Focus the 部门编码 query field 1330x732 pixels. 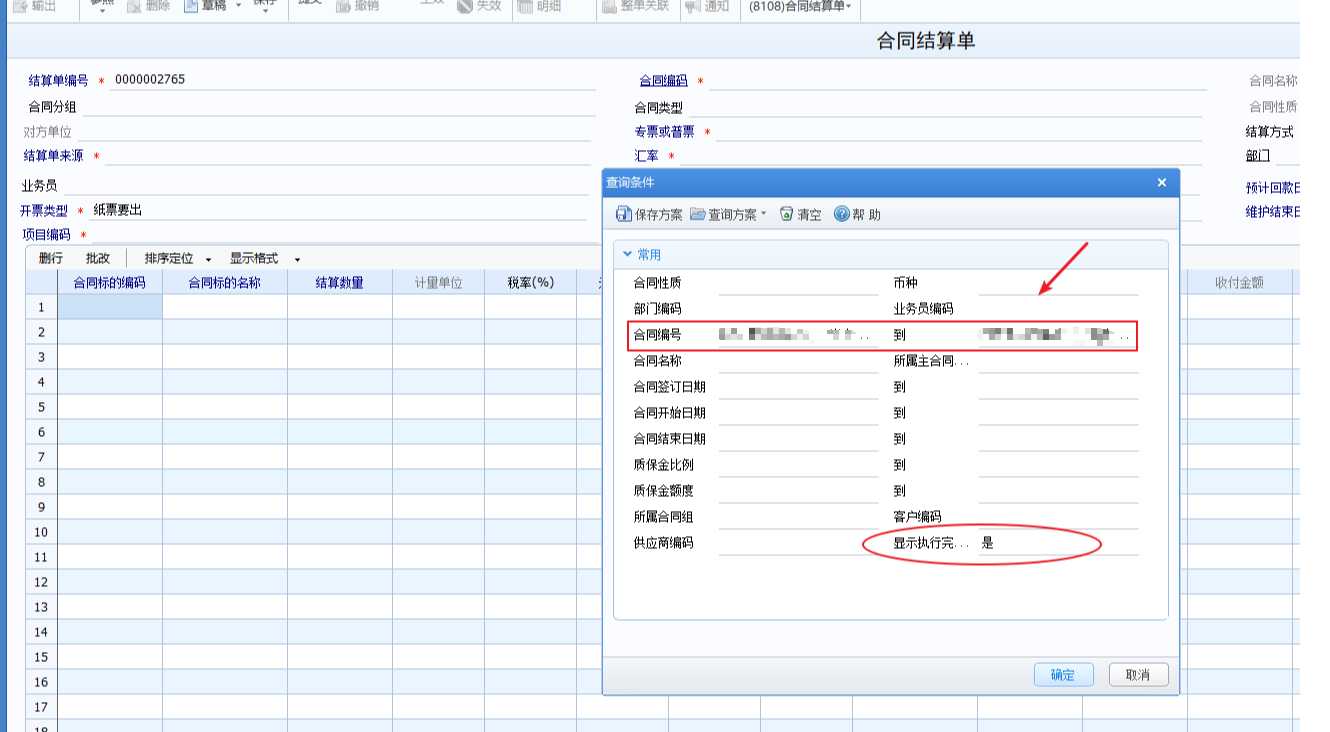coord(798,310)
